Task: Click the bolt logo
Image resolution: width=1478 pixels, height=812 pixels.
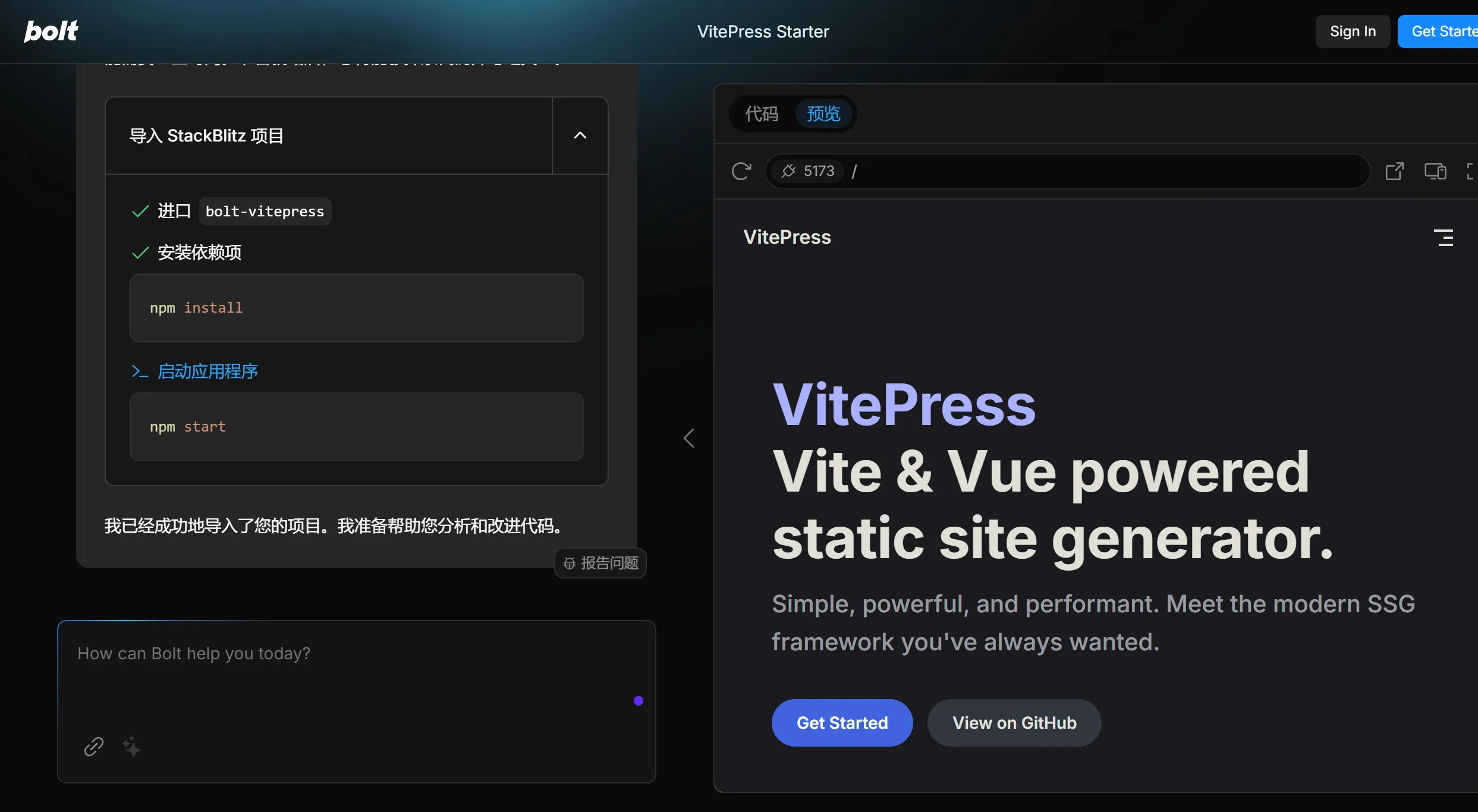Action: point(51,31)
